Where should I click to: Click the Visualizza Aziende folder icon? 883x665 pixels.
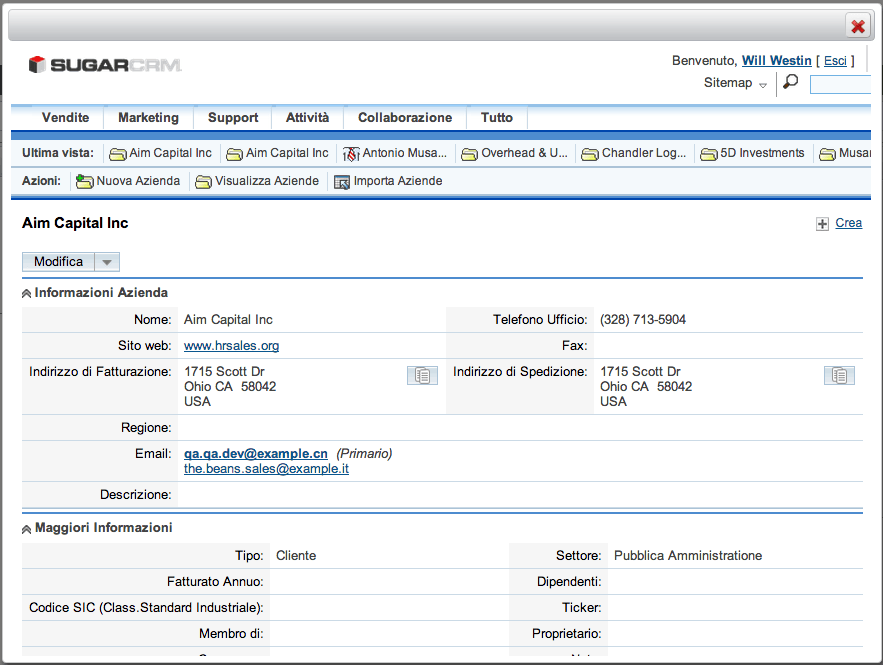coord(203,182)
